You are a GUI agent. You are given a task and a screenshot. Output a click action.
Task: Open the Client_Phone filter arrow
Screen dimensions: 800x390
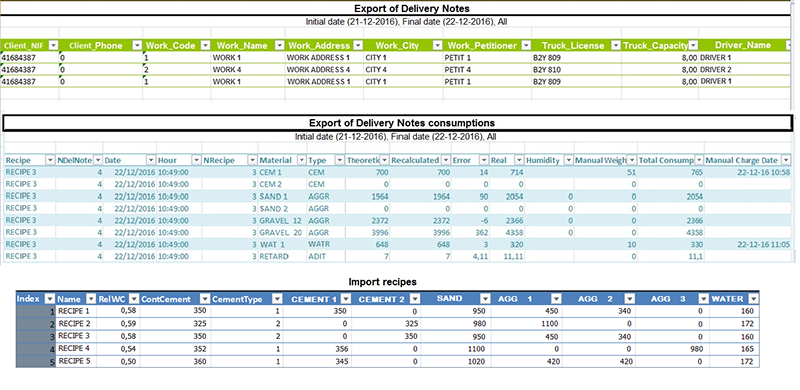(137, 45)
